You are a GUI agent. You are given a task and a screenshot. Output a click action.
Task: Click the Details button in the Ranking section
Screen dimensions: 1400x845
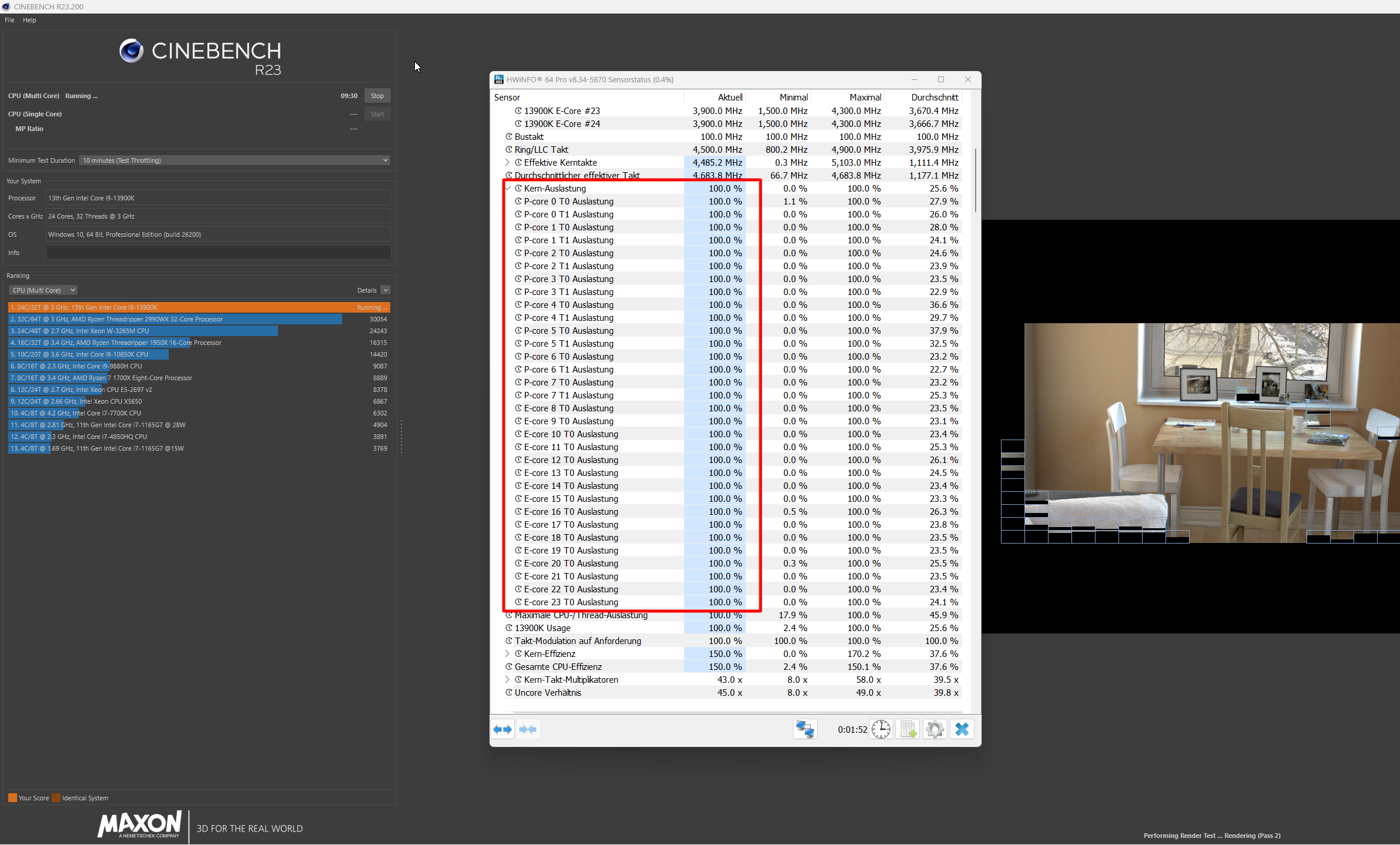[373, 290]
